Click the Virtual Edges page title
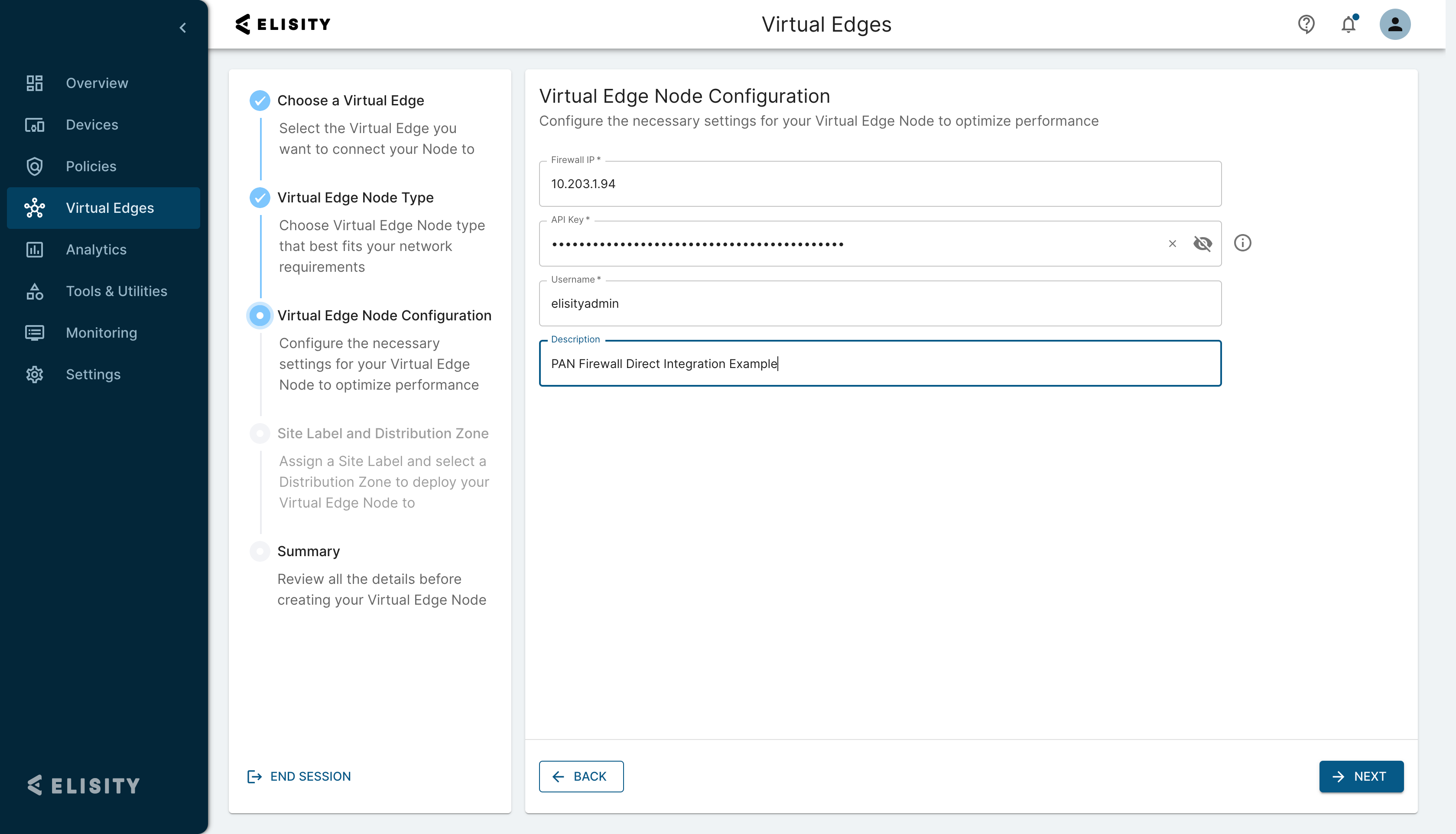Screen dimensions: 1456x834 (x=826, y=24)
